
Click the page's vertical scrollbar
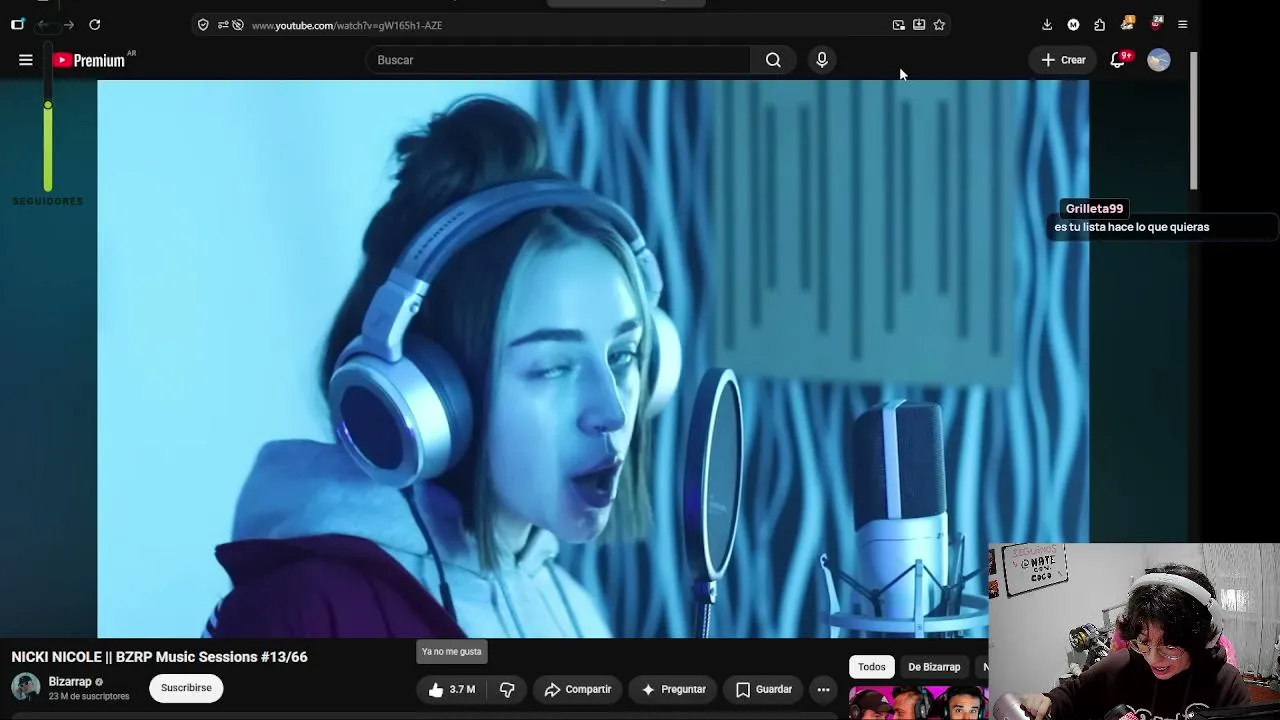click(1193, 120)
